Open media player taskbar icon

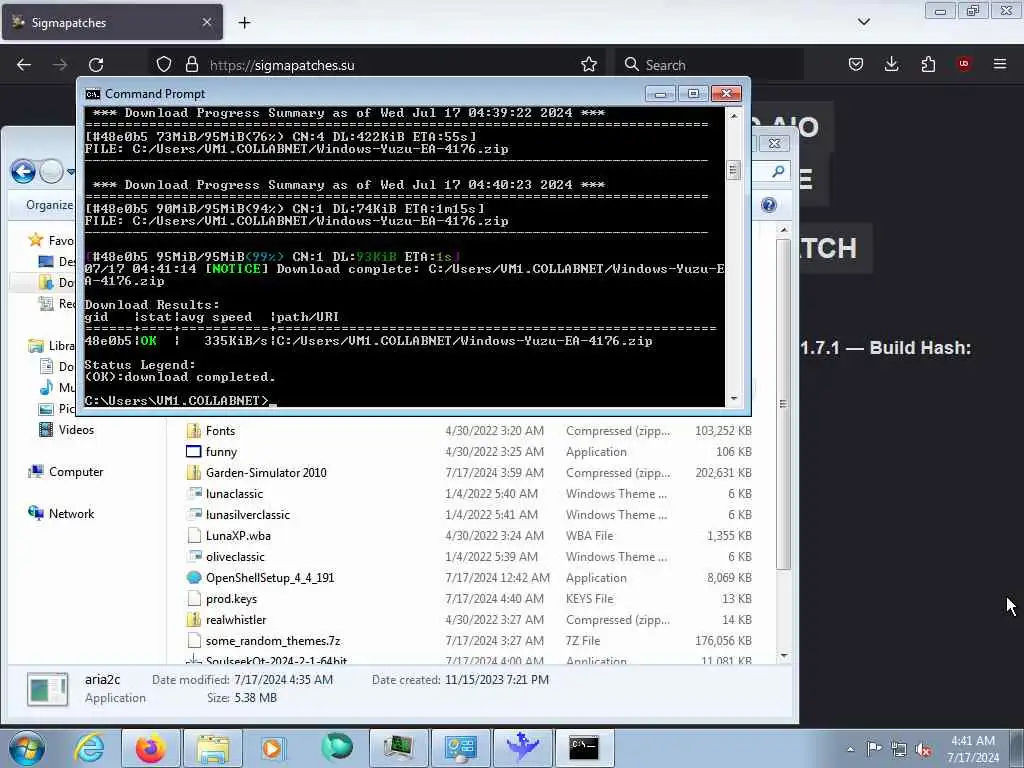pyautogui.click(x=274, y=748)
